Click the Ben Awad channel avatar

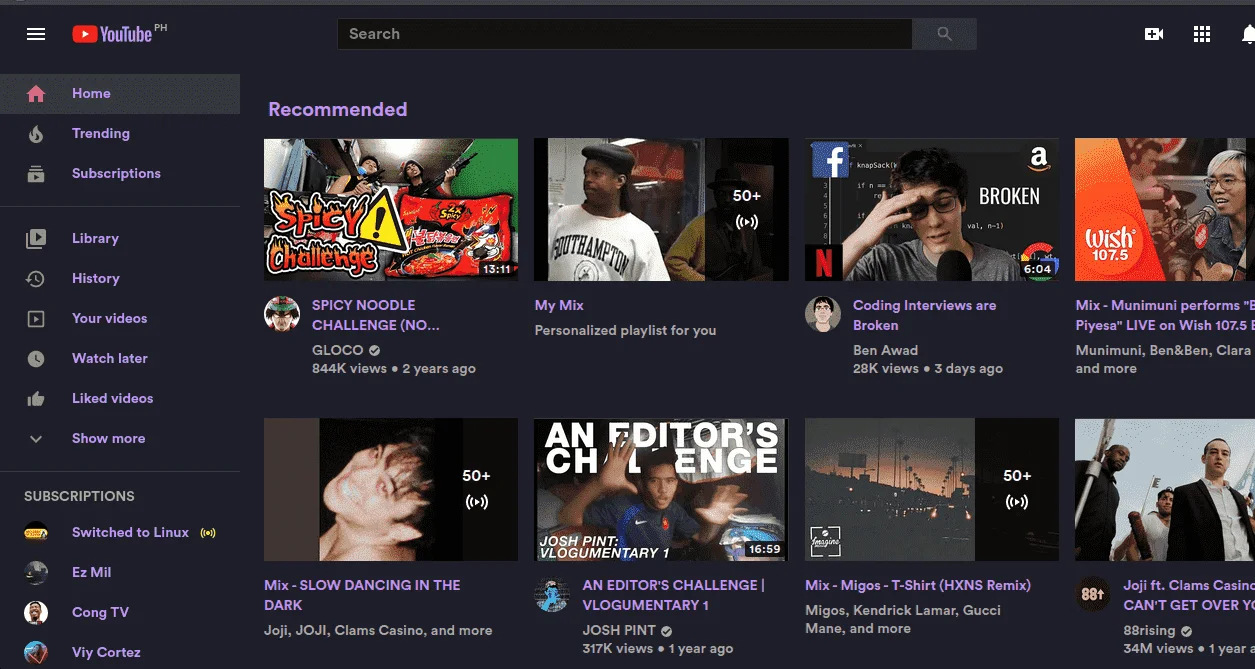pyautogui.click(x=823, y=314)
